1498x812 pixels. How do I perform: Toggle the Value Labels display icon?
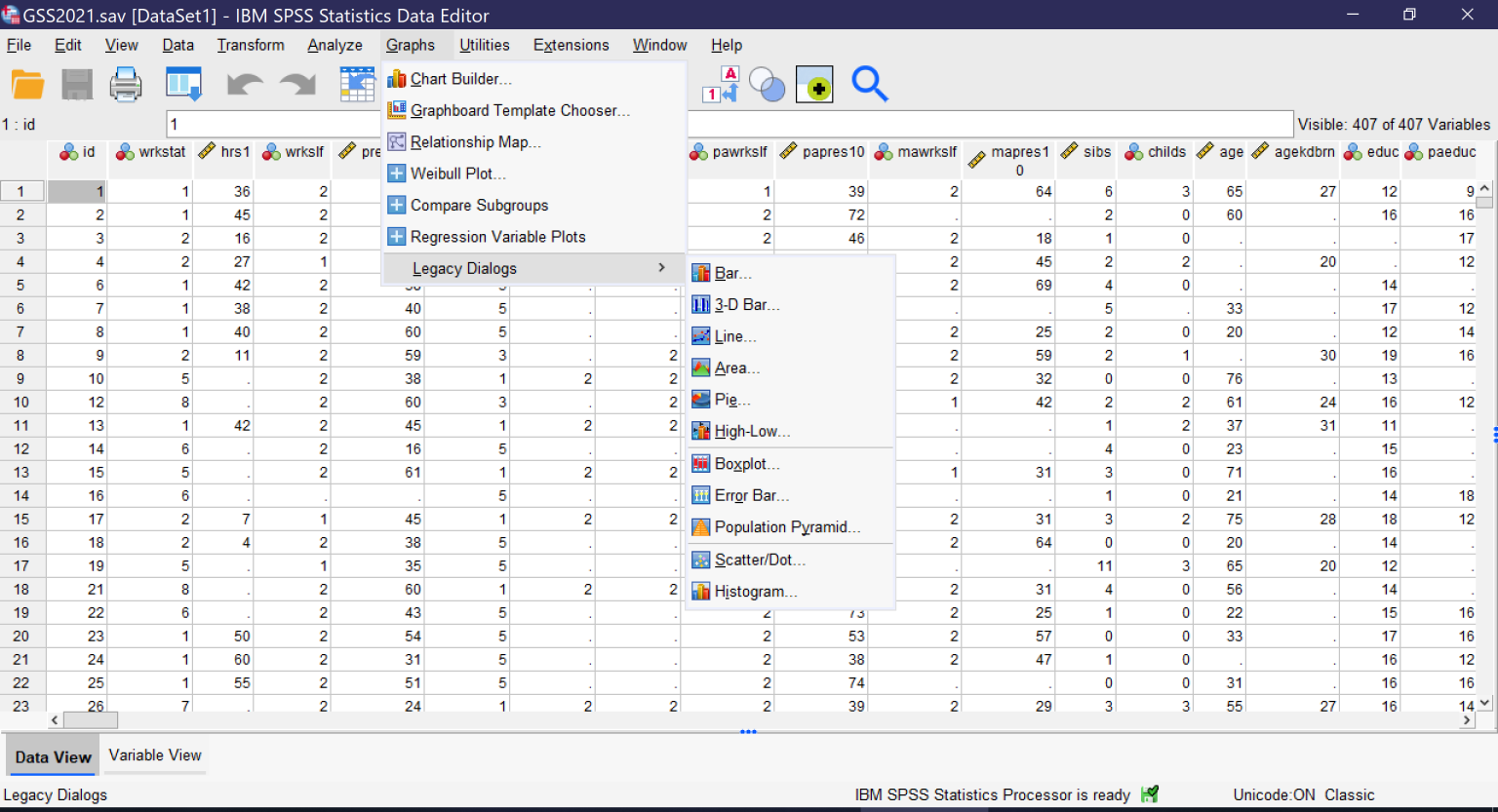click(722, 85)
